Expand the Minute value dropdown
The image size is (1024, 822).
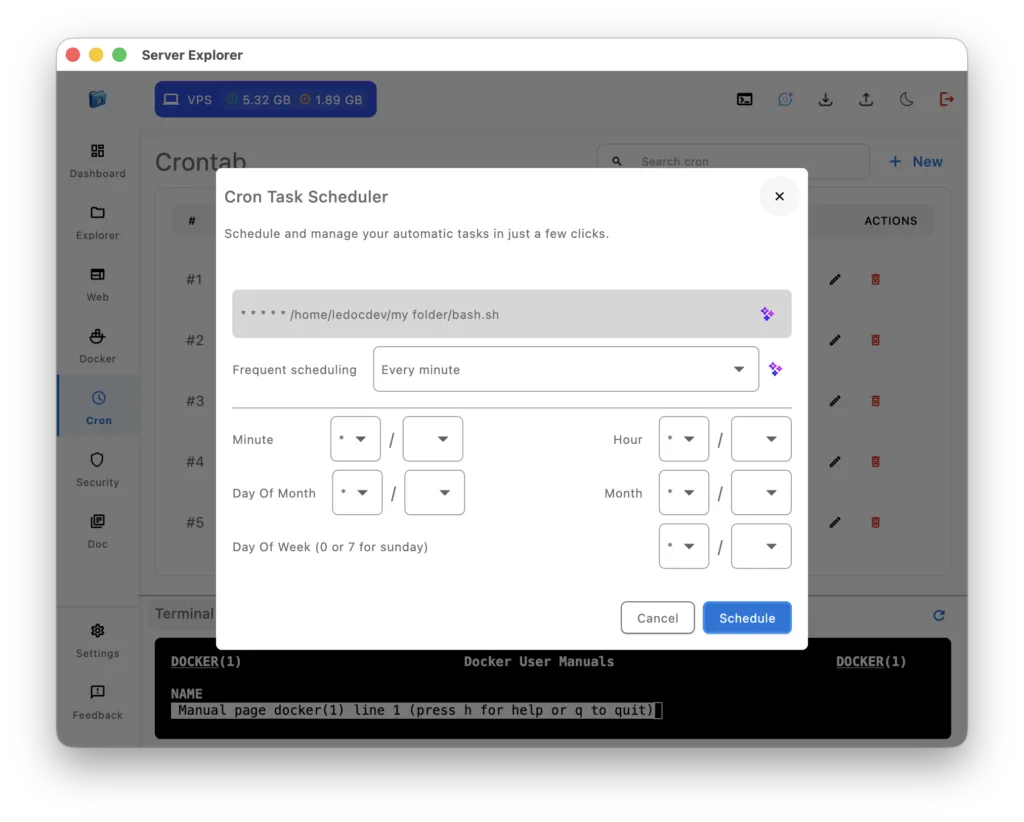click(355, 438)
